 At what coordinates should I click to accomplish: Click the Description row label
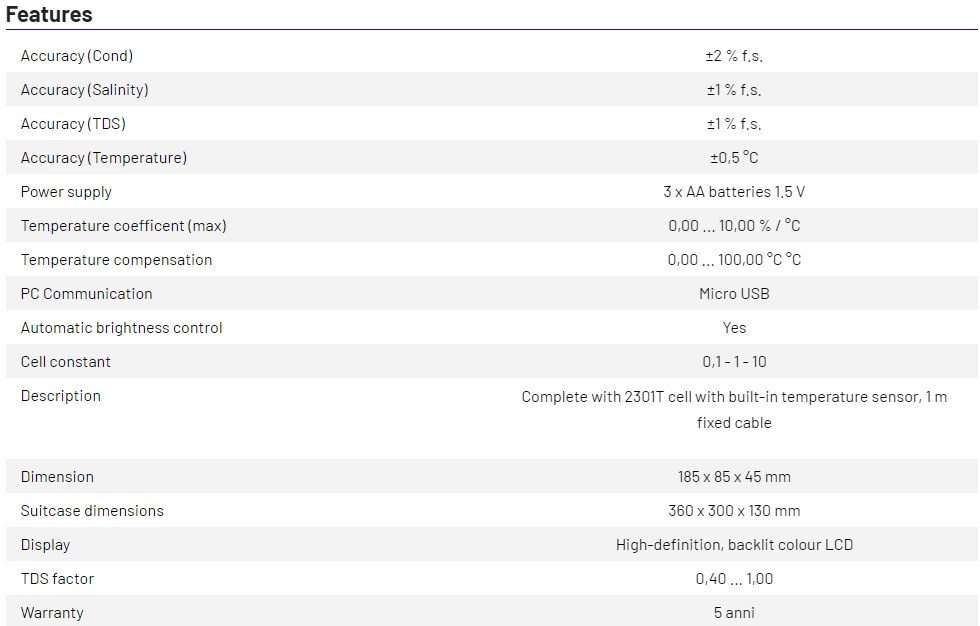pyautogui.click(x=61, y=396)
